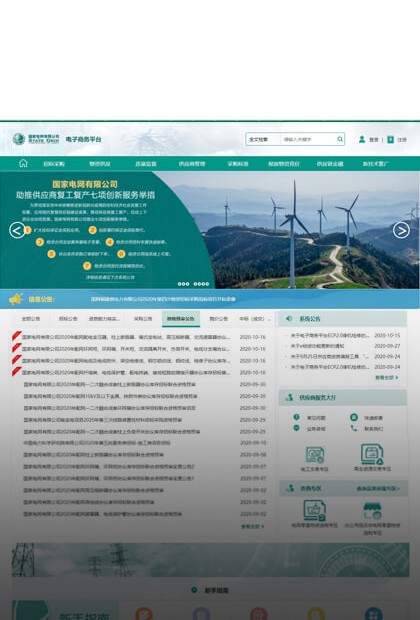Open the scrolling 信息公告 notice text

point(163,299)
